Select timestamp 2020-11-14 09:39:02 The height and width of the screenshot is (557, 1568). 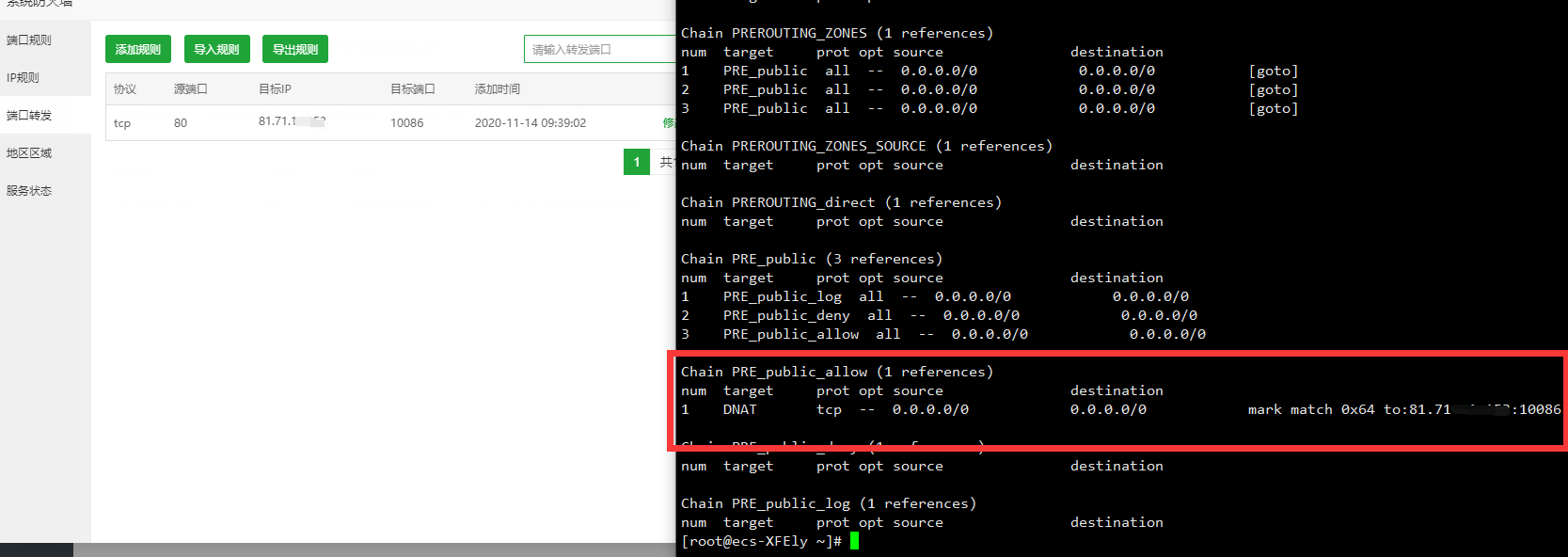pyautogui.click(x=531, y=123)
